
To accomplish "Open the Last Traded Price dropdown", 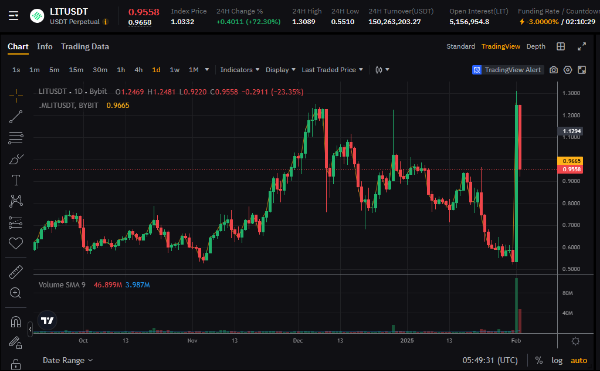I will [332, 70].
